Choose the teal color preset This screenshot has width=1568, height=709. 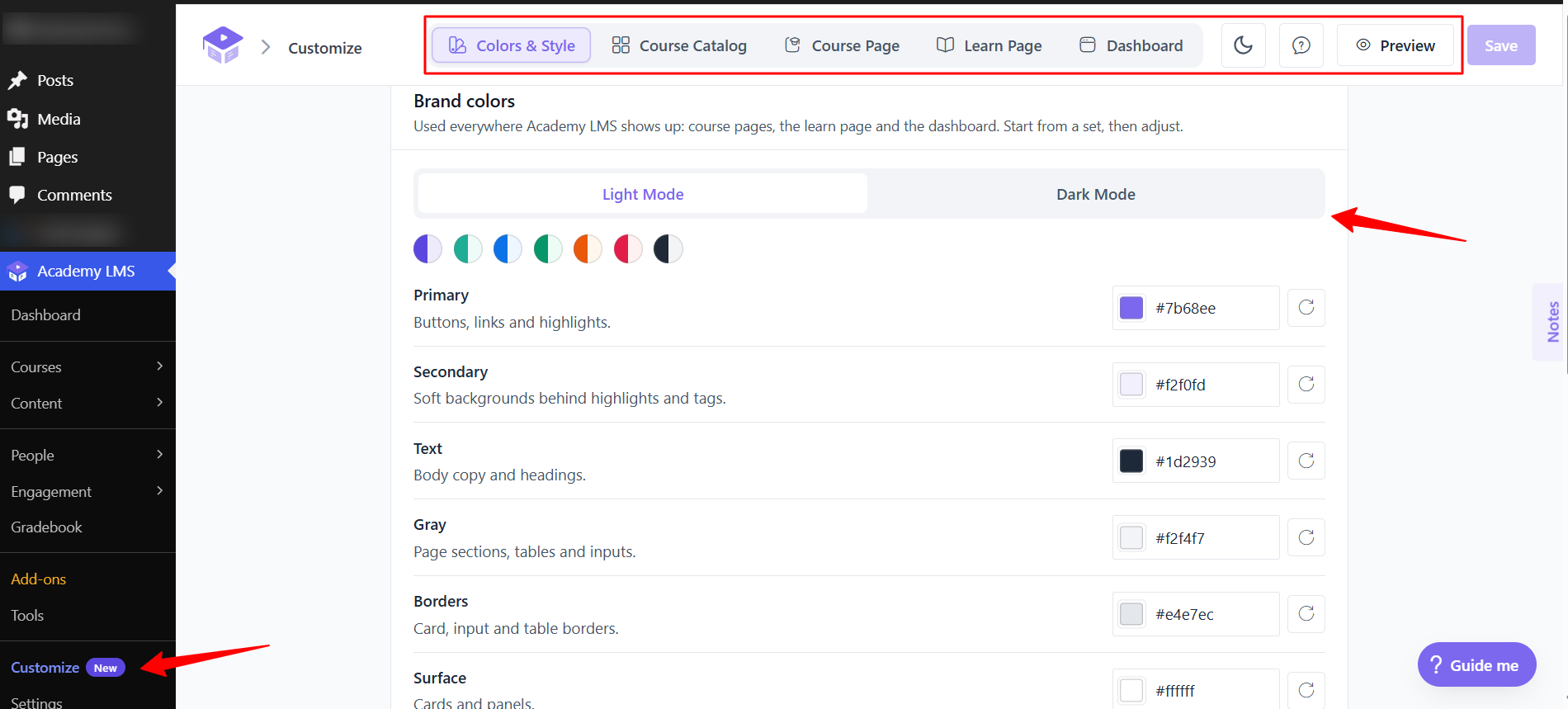tap(468, 248)
